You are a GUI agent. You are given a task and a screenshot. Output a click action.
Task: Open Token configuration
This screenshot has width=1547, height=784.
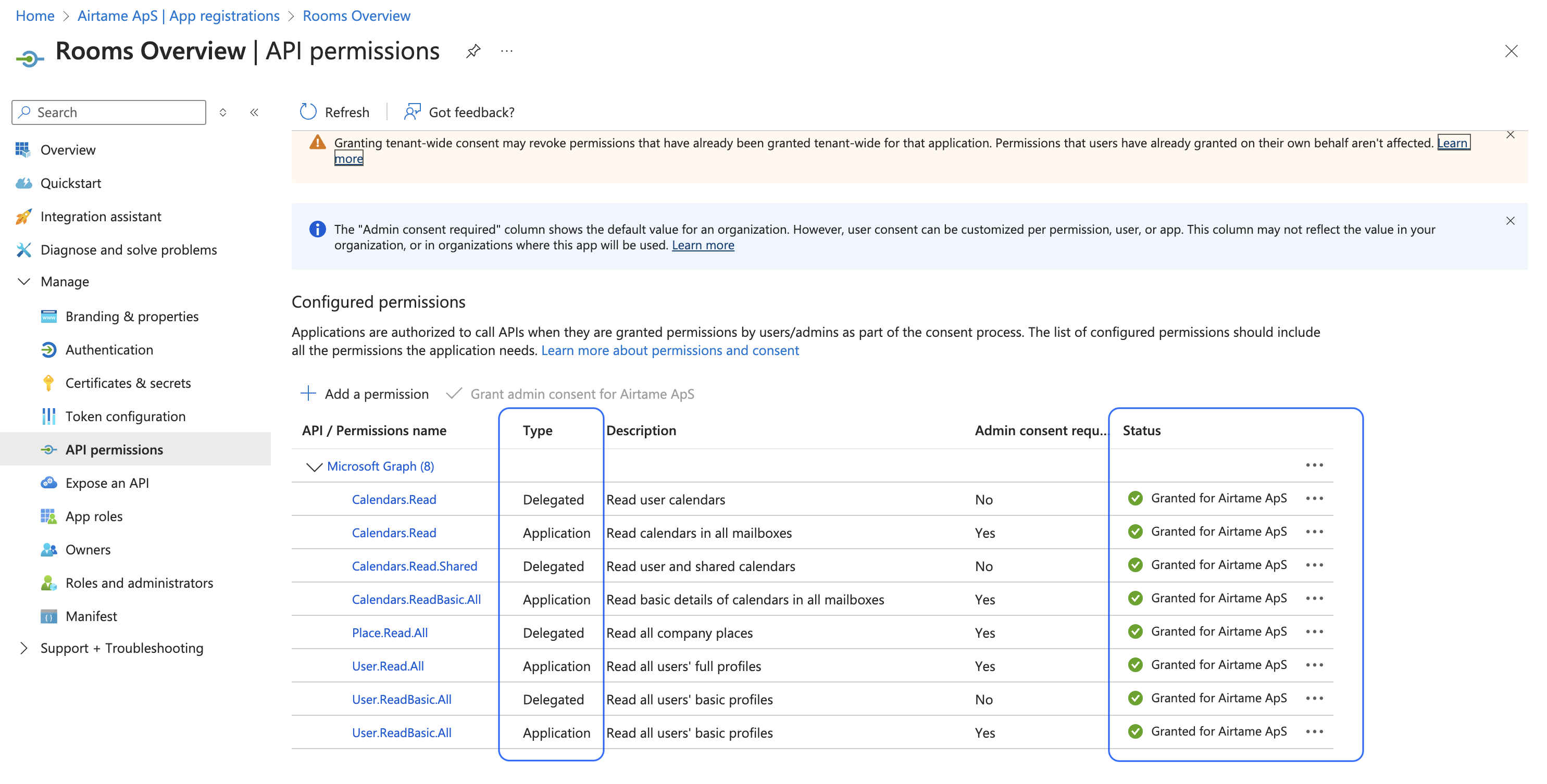click(x=125, y=416)
